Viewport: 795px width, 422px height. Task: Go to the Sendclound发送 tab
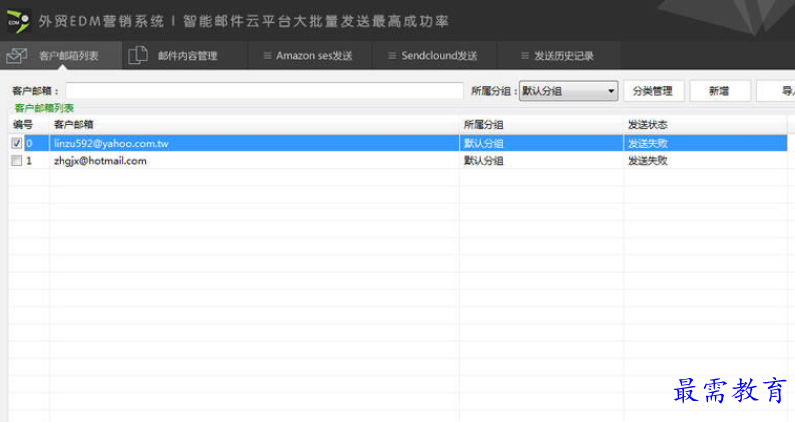(435, 55)
